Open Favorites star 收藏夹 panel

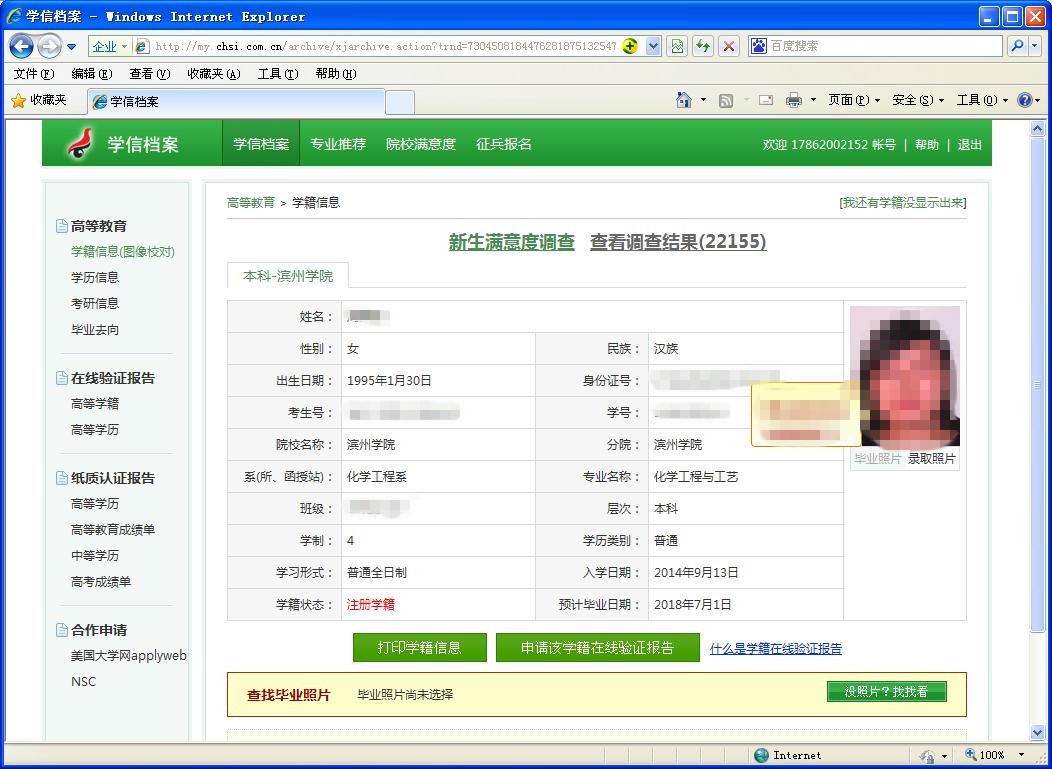coord(38,100)
